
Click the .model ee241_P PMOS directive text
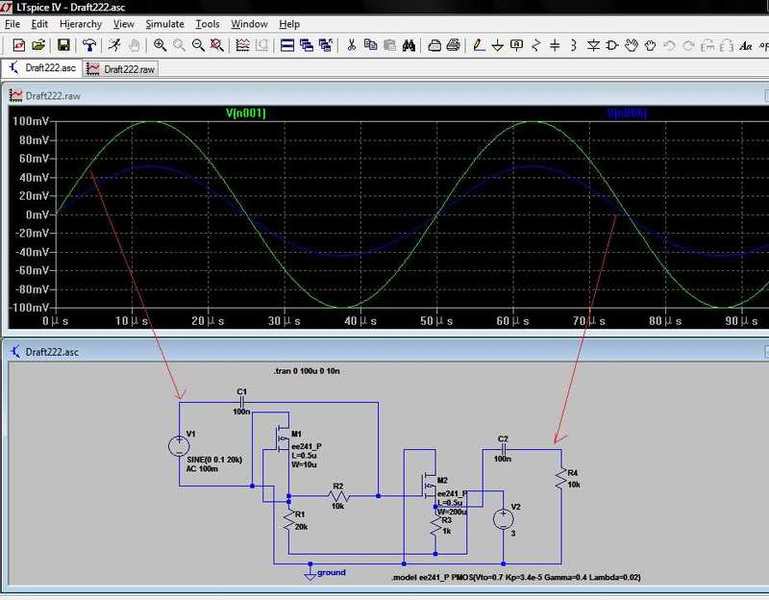point(516,577)
